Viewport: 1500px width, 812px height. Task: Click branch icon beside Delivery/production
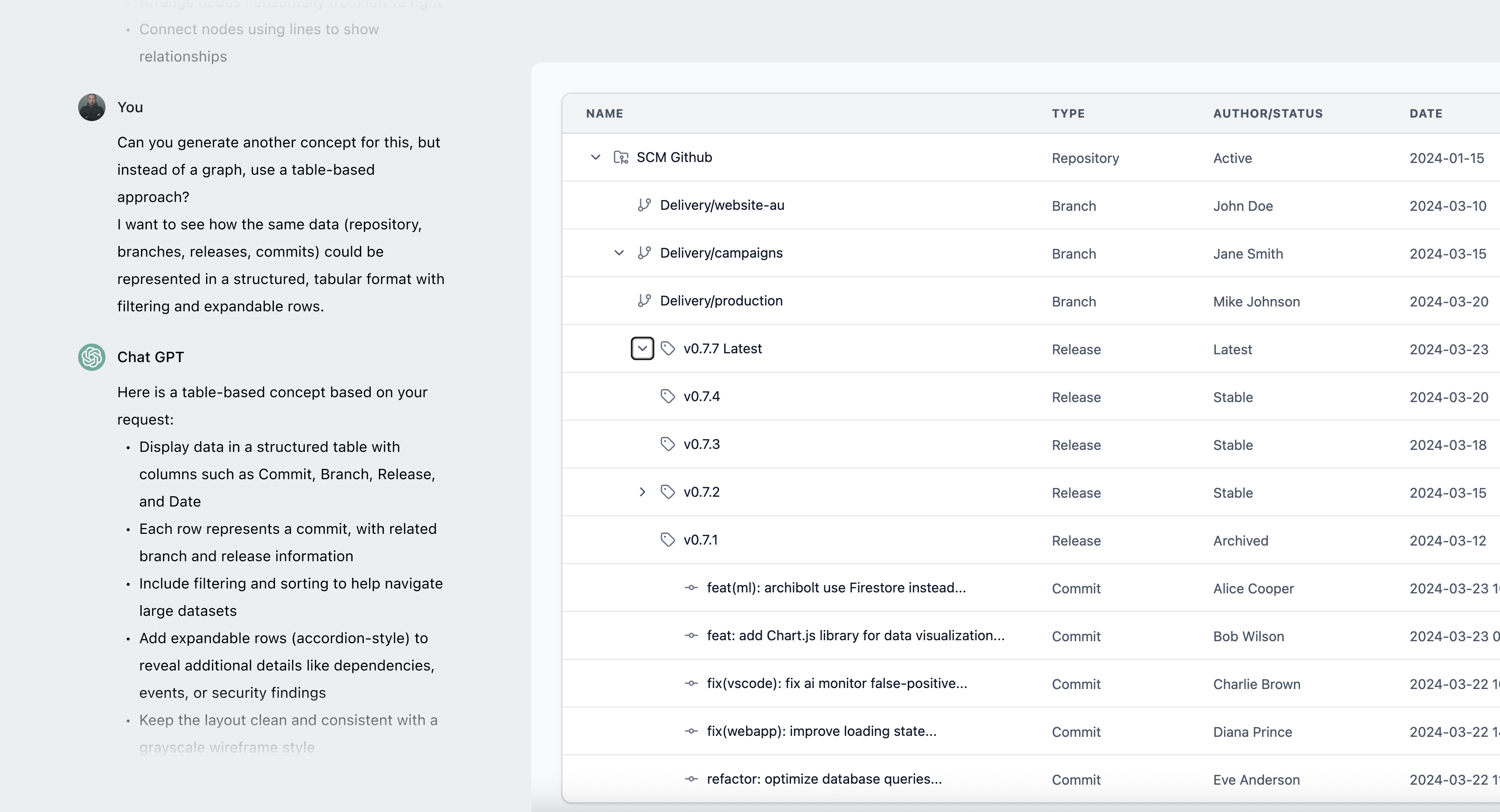tap(644, 301)
